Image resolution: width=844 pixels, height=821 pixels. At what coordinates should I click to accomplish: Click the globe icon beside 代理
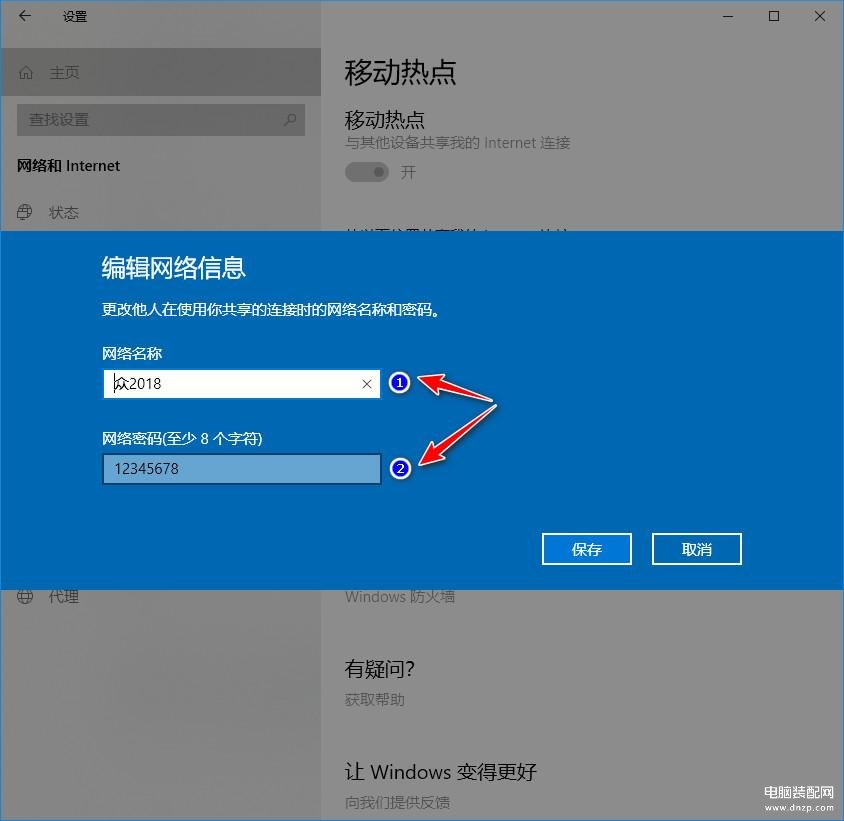coord(24,597)
